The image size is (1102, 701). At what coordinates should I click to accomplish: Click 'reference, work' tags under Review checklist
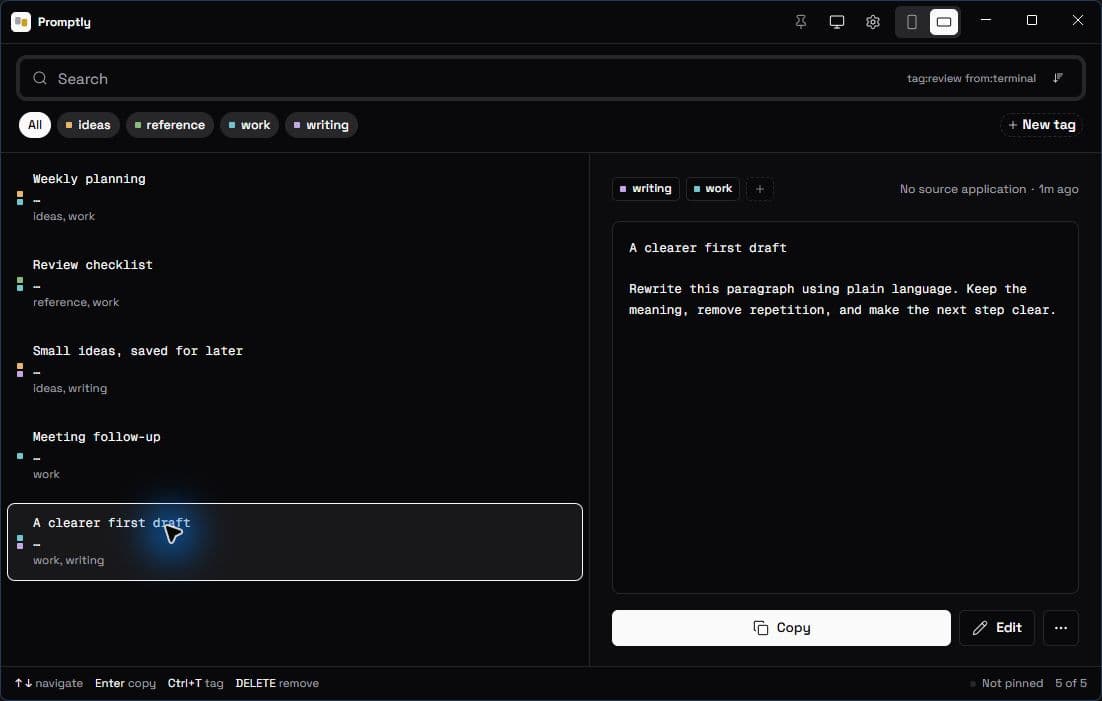(76, 302)
